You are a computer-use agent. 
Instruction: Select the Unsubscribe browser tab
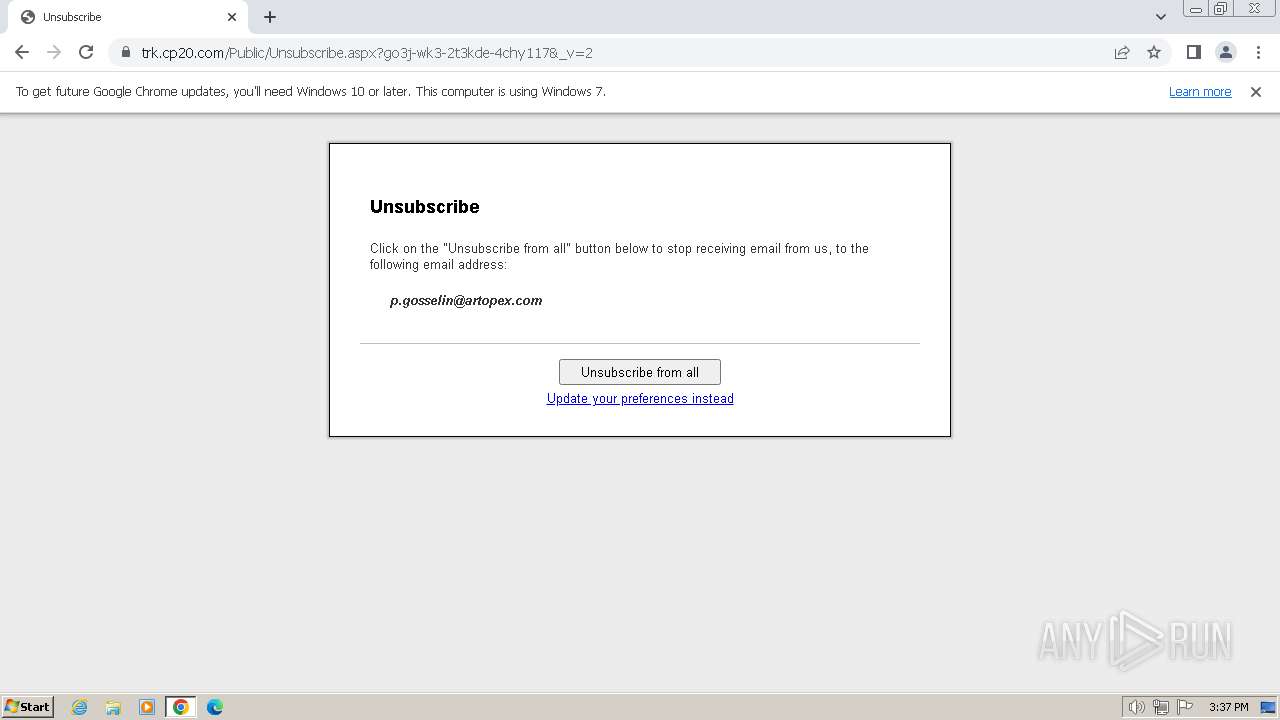point(128,17)
